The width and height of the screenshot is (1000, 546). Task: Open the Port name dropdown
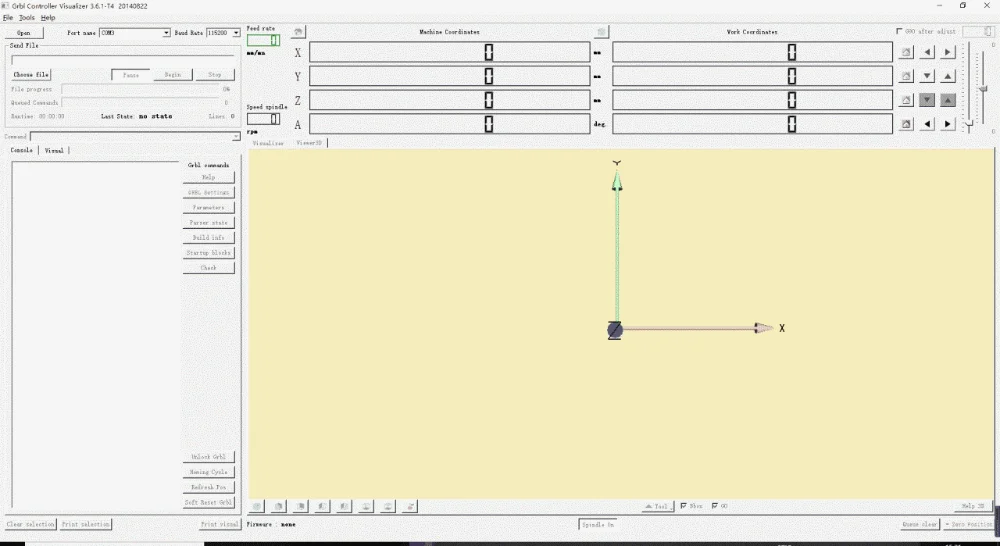pyautogui.click(x=135, y=33)
